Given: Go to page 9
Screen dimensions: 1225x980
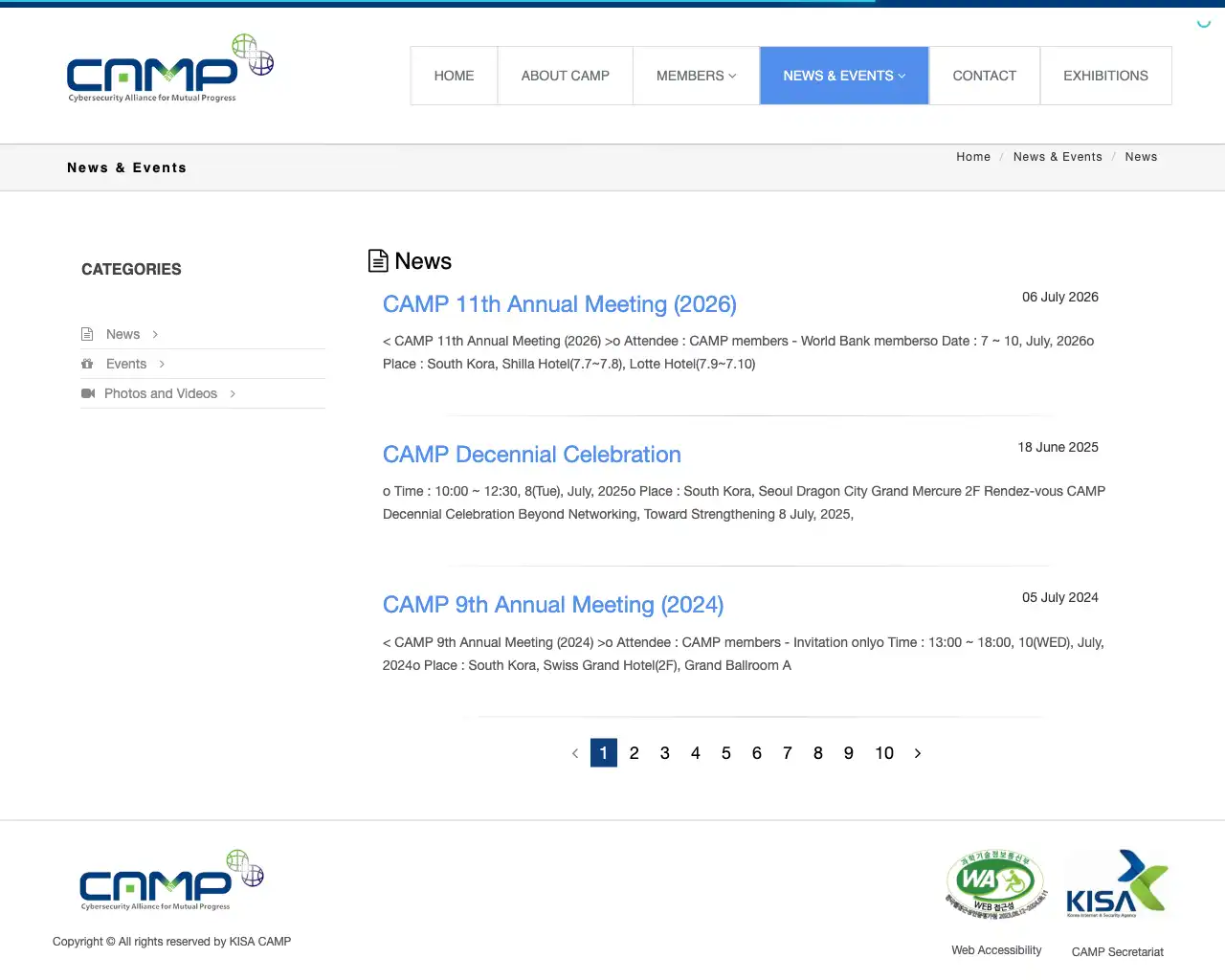Looking at the screenshot, I should pyautogui.click(x=849, y=753).
